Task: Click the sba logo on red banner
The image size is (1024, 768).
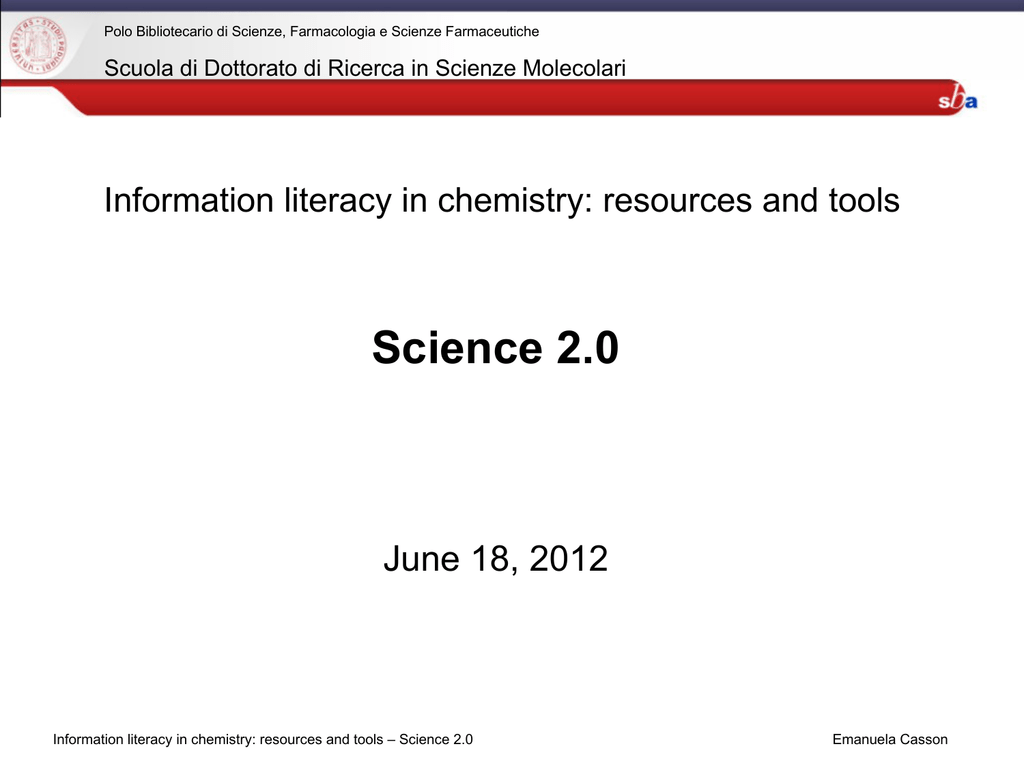Action: coord(957,98)
